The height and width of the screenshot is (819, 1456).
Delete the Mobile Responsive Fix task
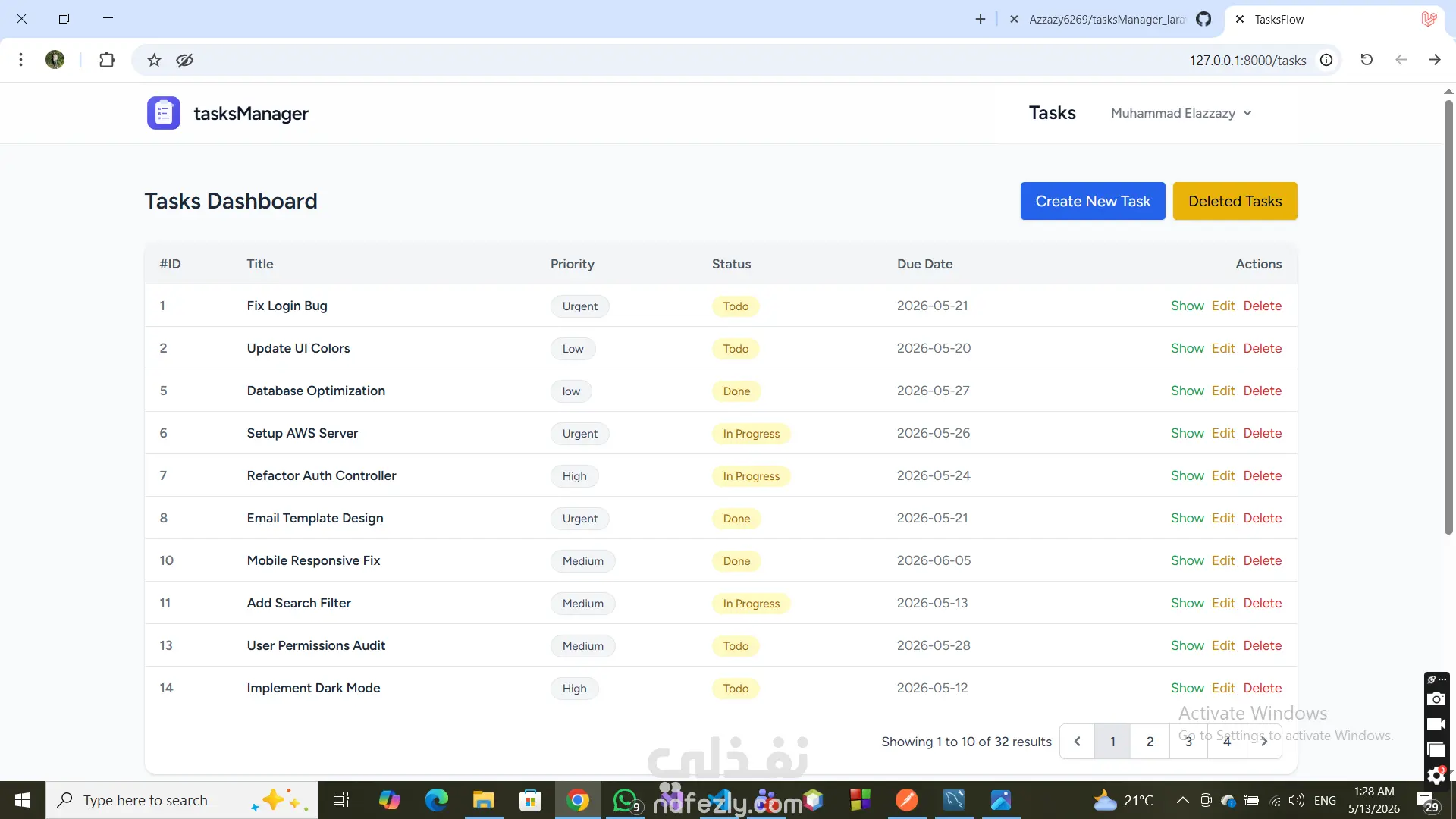pos(1262,560)
